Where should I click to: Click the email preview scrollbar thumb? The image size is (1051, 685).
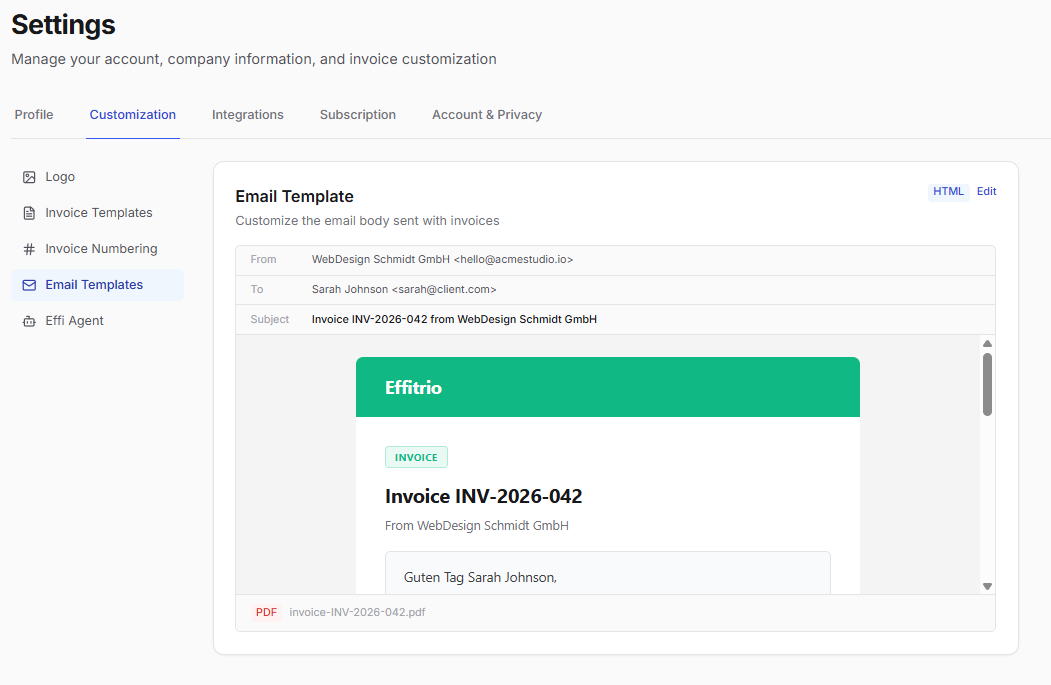point(987,385)
